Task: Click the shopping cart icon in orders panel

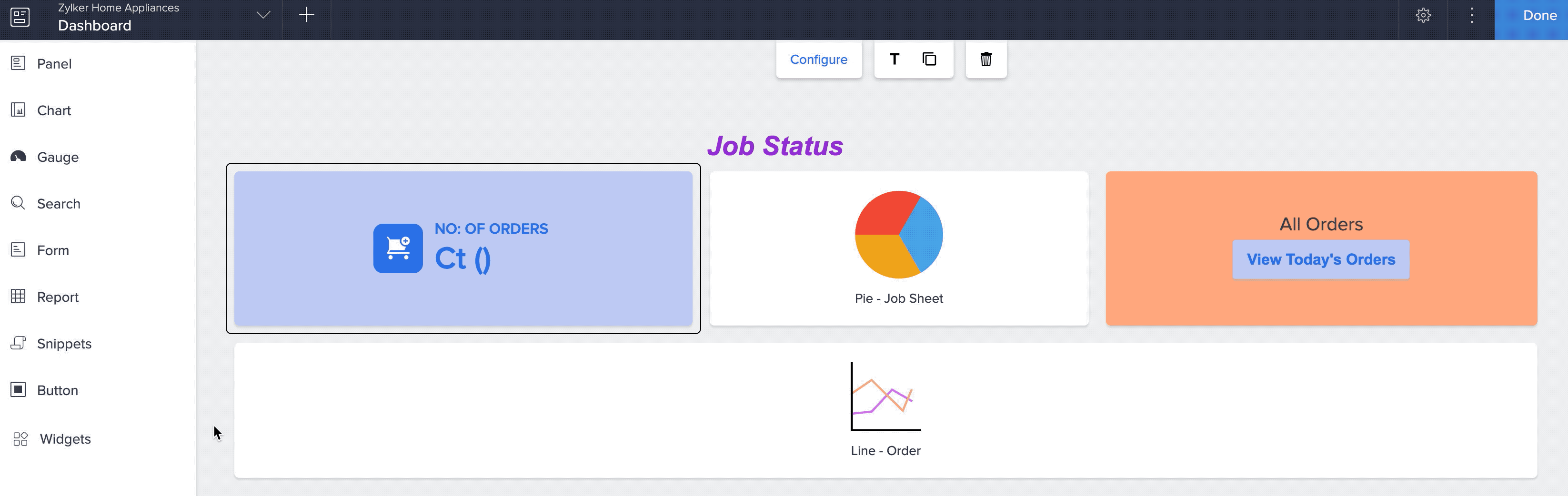Action: [398, 248]
